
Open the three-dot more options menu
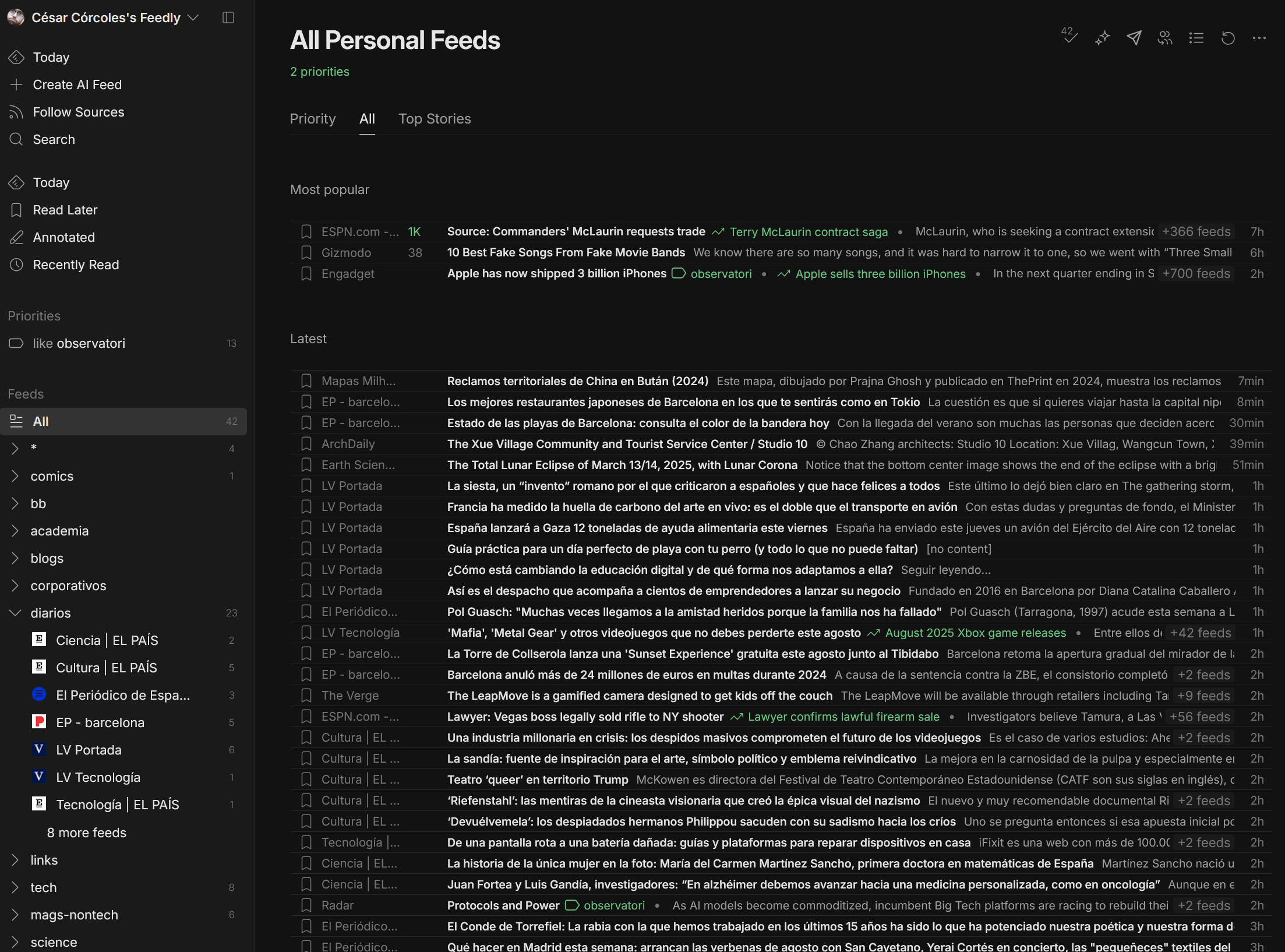[x=1259, y=38]
